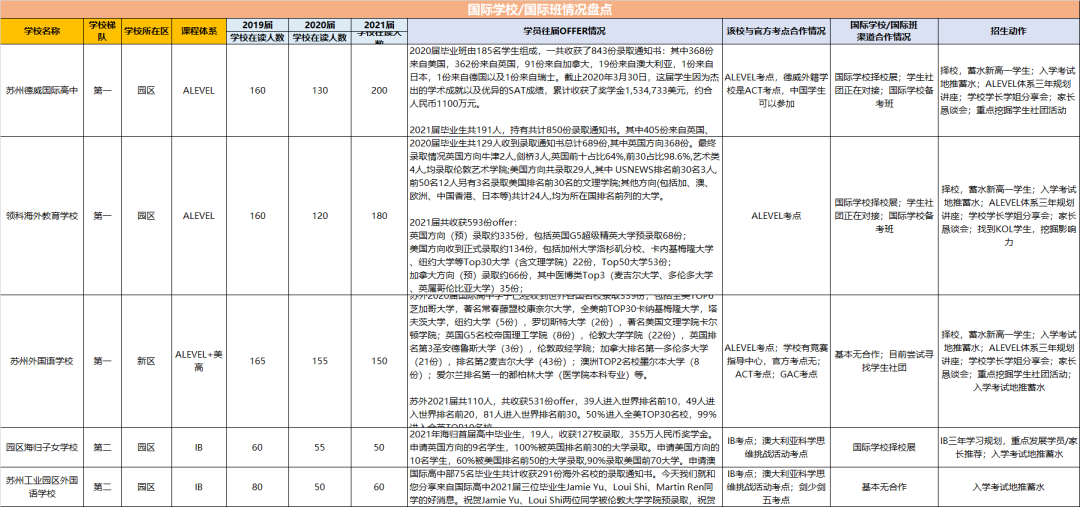Viewport: 1080px width, 507px height.
Task: Click the 该校与官方考点合作情况 header
Action: tap(776, 32)
